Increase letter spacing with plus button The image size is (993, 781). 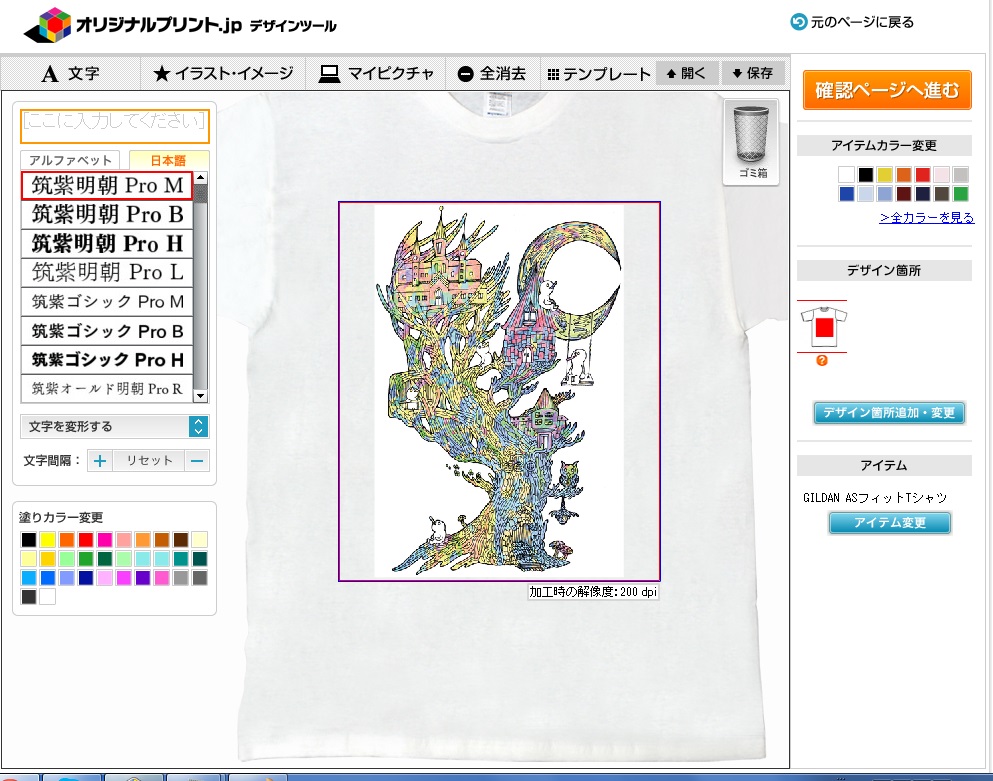pos(99,460)
